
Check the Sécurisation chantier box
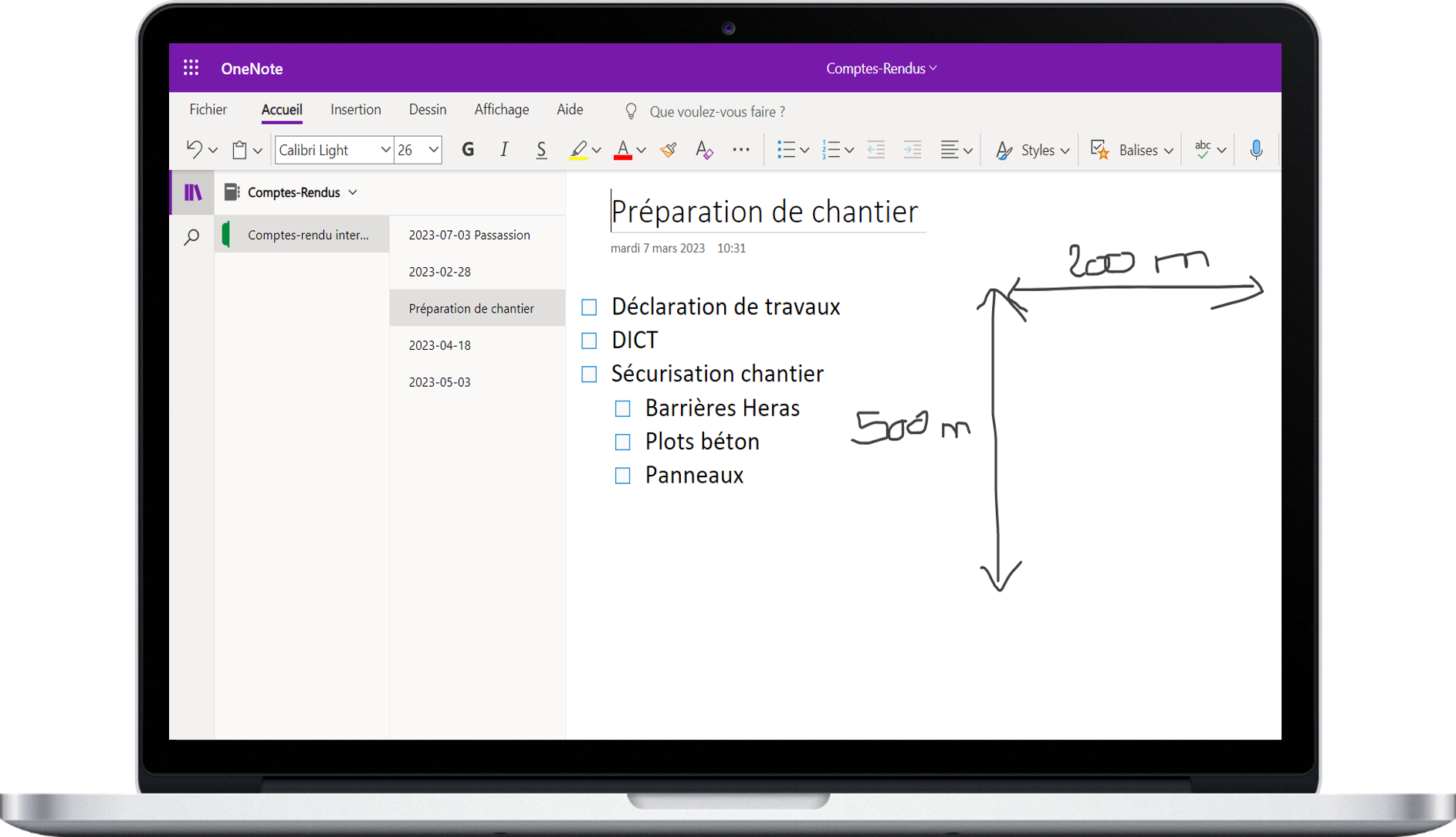tap(589, 374)
